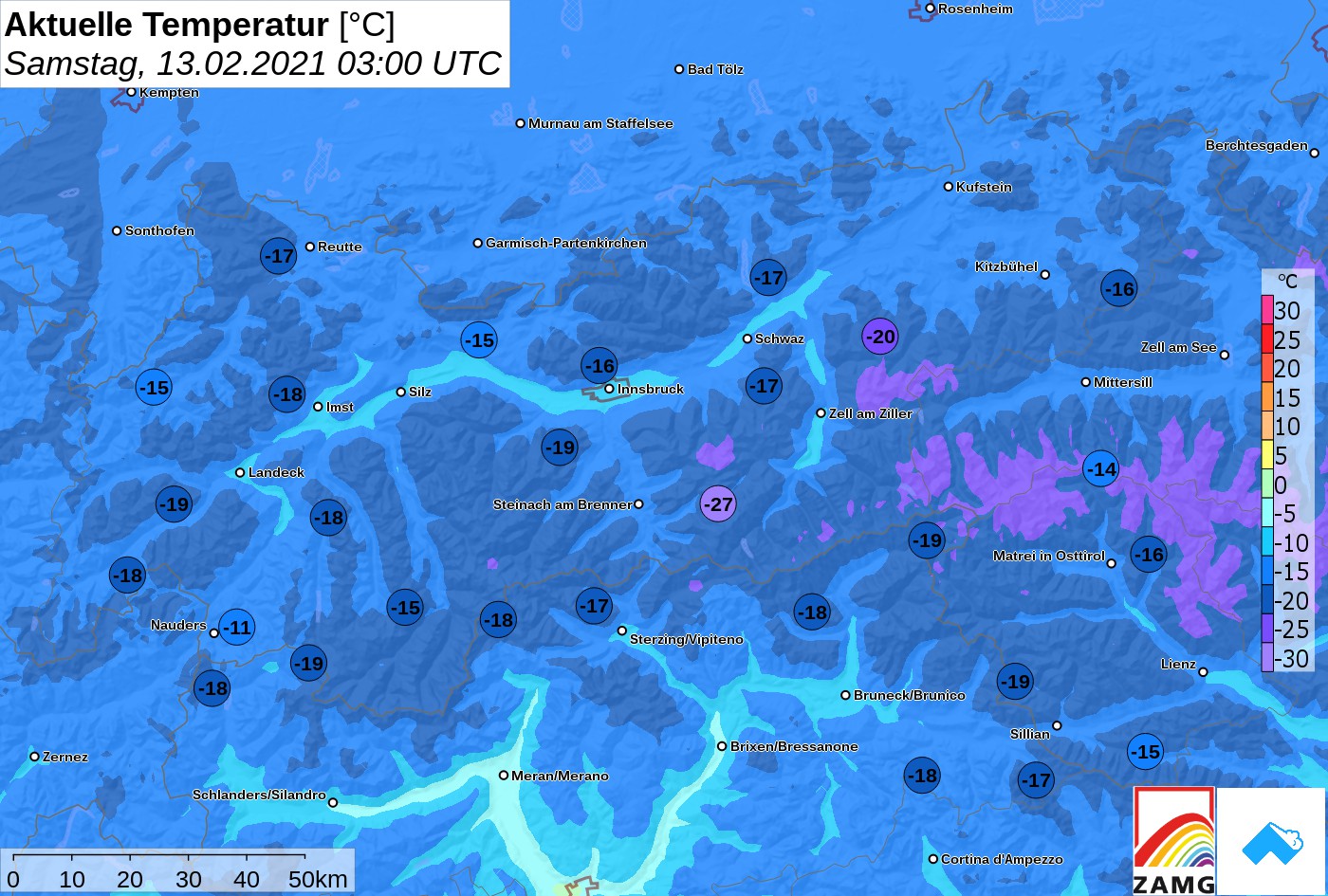Click the Innsbruck city dot
The image size is (1328, 896).
(x=609, y=389)
